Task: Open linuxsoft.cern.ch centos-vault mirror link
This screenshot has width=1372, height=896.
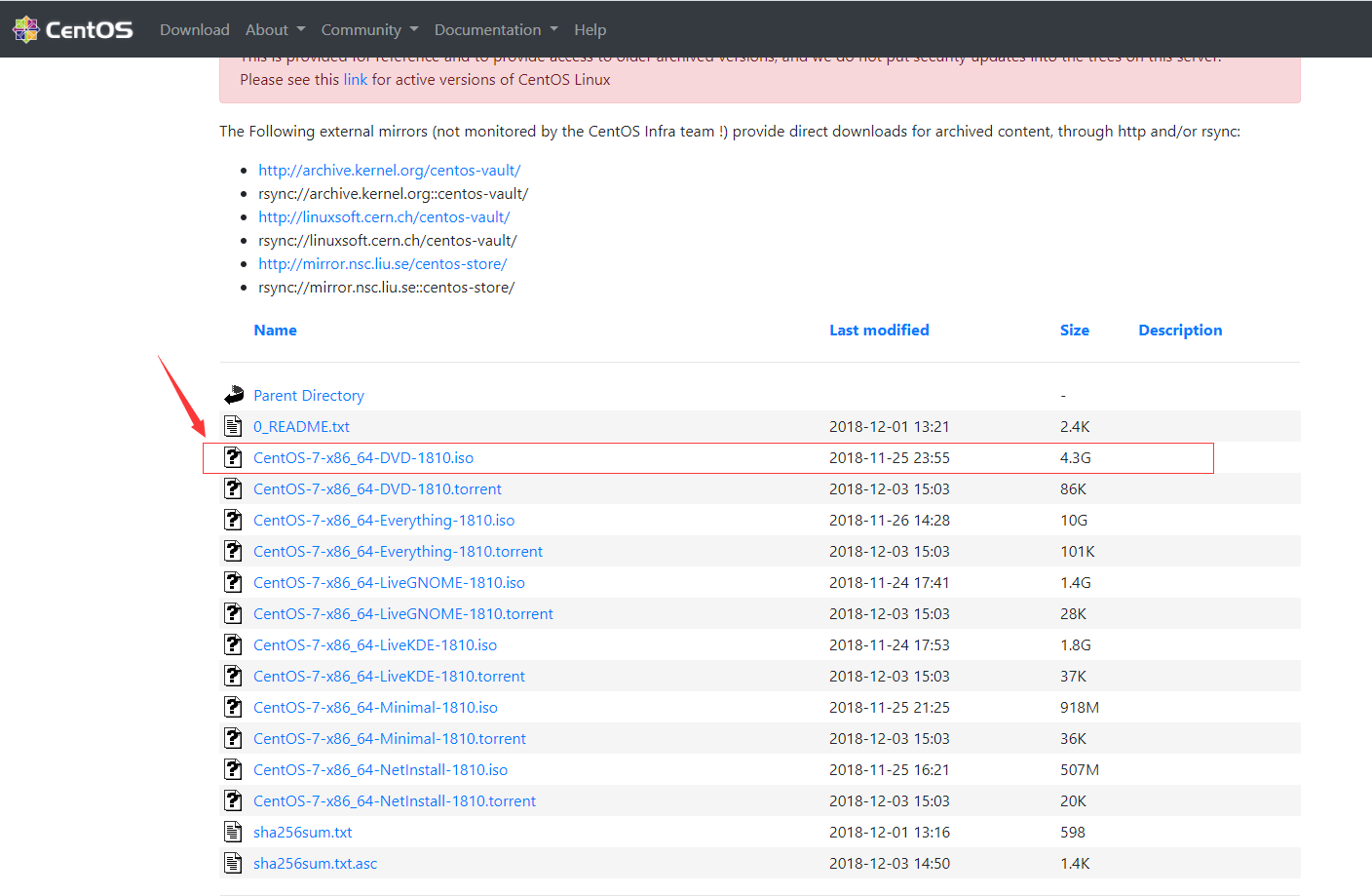Action: (x=384, y=216)
